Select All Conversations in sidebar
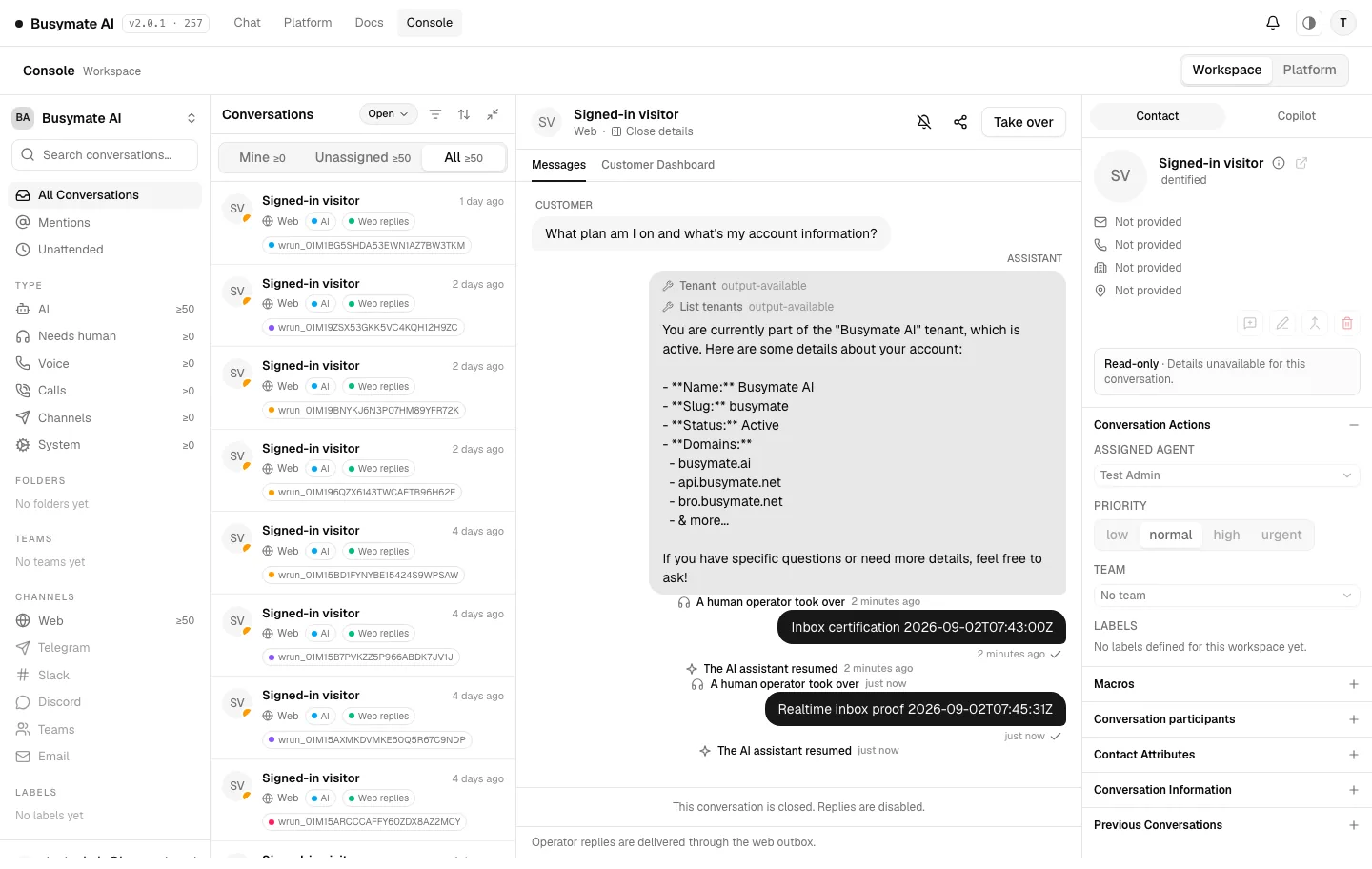 pyautogui.click(x=105, y=195)
